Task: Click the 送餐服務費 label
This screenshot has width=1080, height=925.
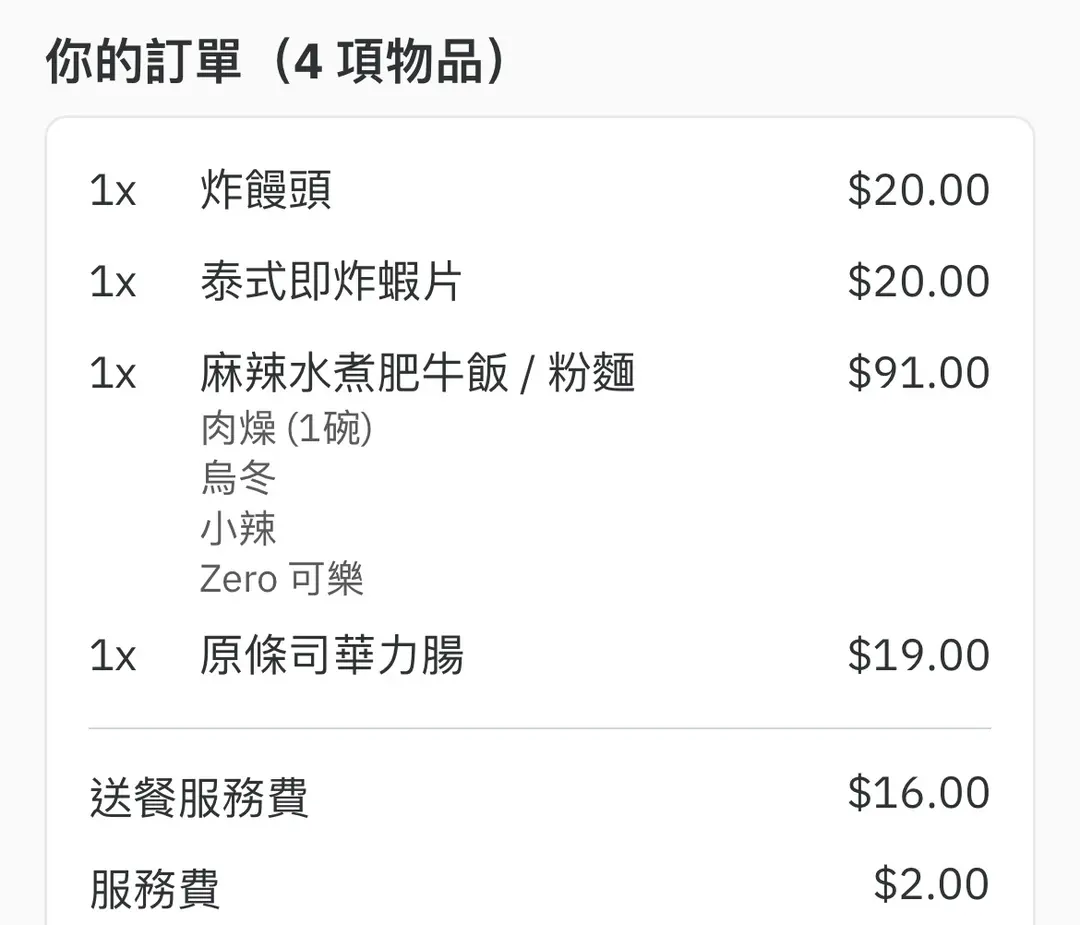Action: [199, 798]
